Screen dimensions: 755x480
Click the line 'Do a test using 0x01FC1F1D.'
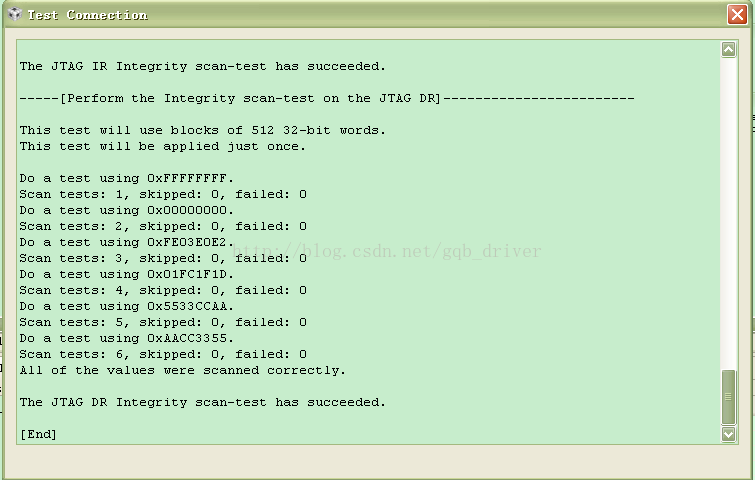(126, 274)
